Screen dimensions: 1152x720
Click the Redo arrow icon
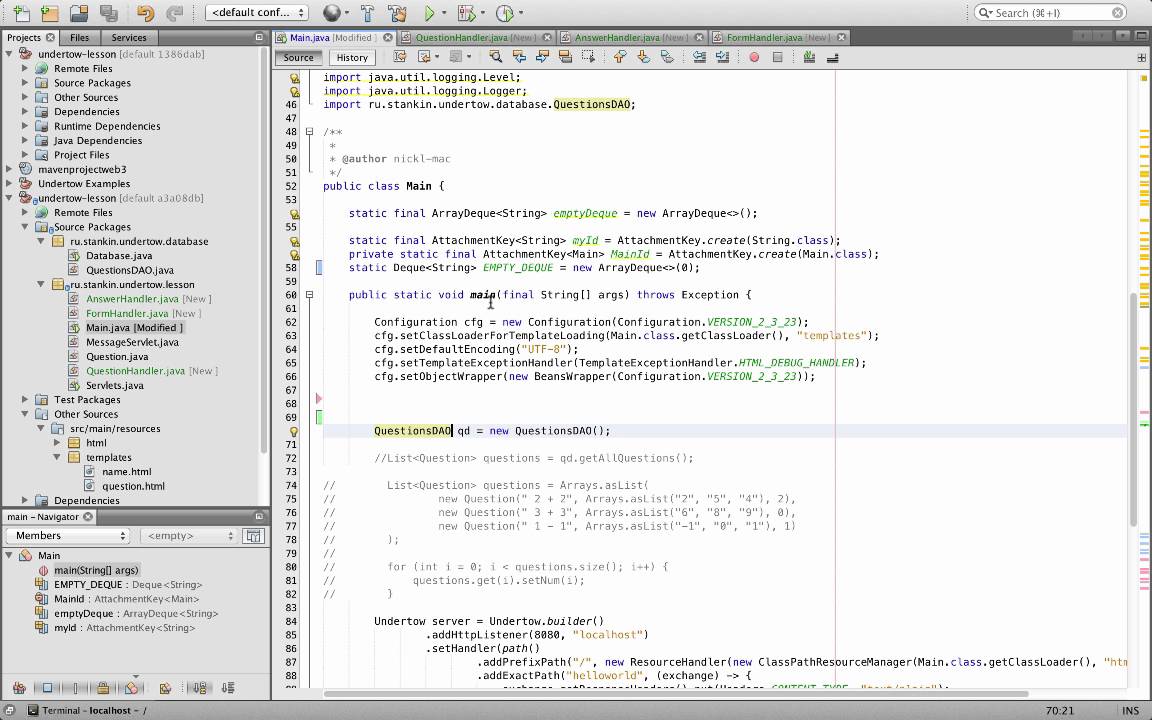(x=175, y=12)
